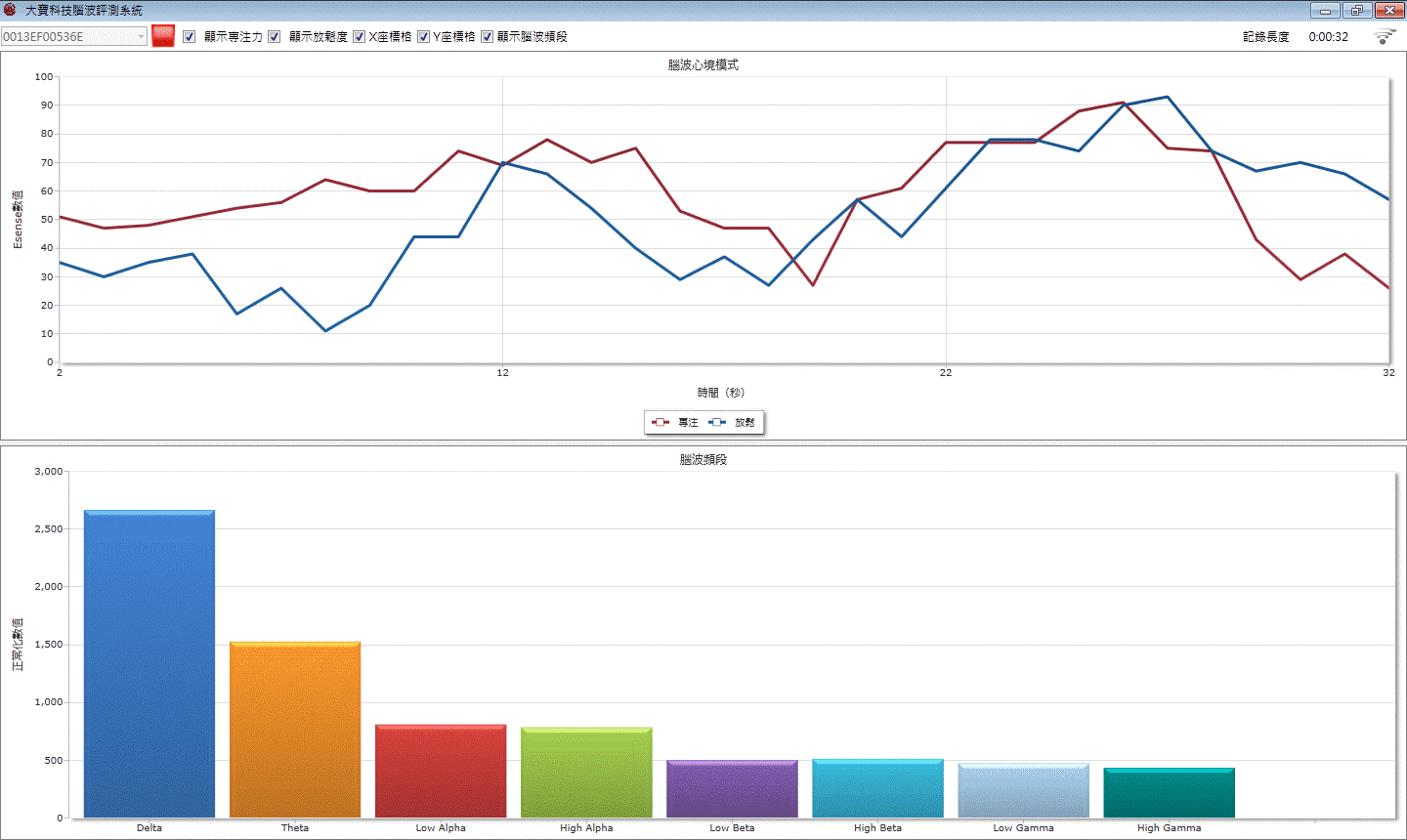Screen dimensions: 1407x840
Task: Restore down the application window
Action: [1357, 11]
